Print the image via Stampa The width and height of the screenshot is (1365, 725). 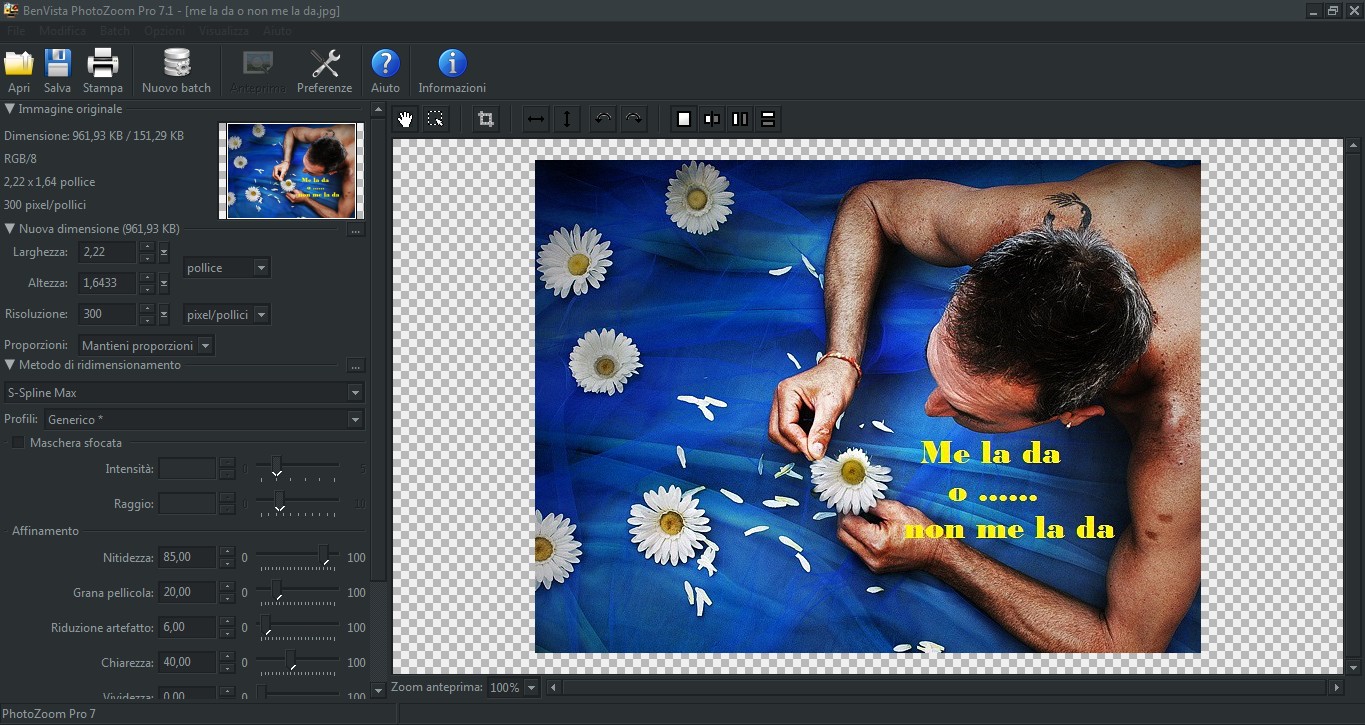pyautogui.click(x=103, y=71)
